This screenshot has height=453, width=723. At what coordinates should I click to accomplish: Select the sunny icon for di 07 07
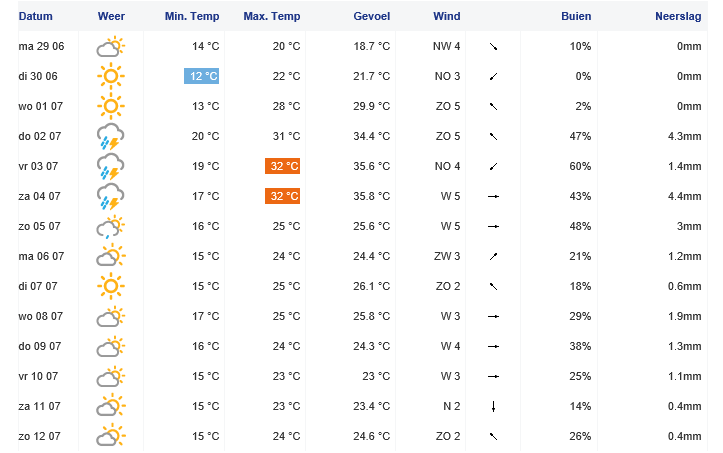click(111, 286)
